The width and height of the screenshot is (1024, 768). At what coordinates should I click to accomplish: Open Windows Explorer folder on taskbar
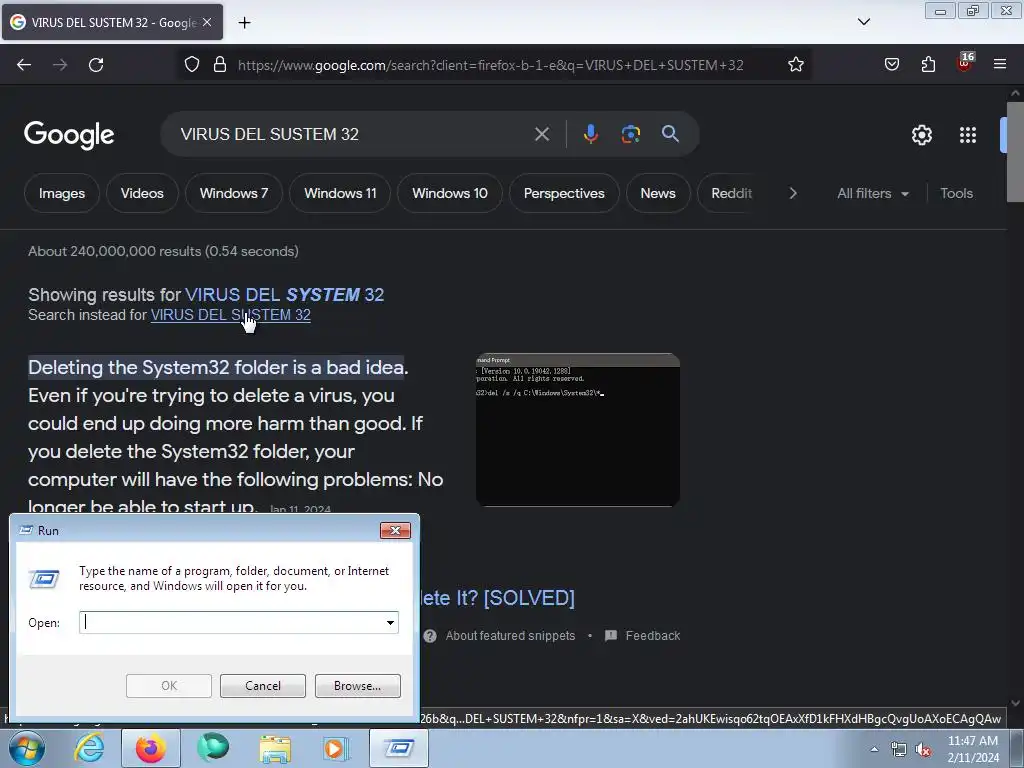275,748
